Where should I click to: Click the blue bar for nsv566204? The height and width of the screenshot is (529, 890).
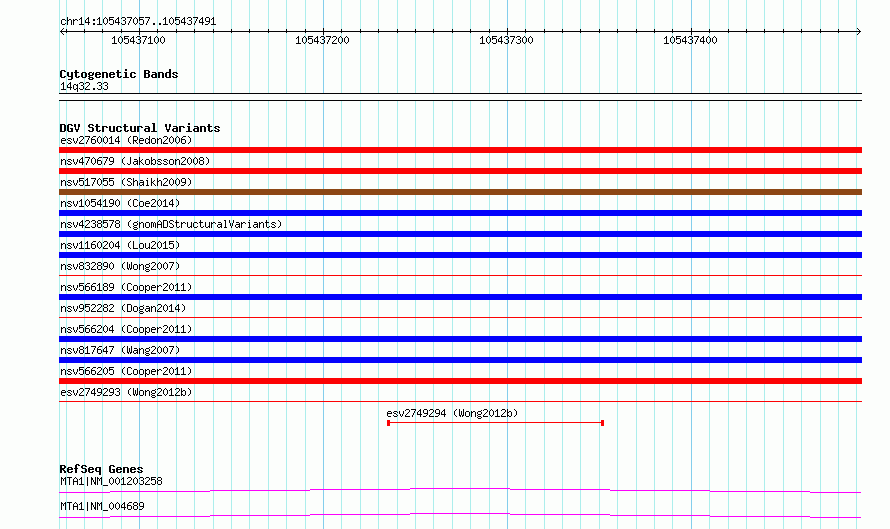pyautogui.click(x=460, y=339)
